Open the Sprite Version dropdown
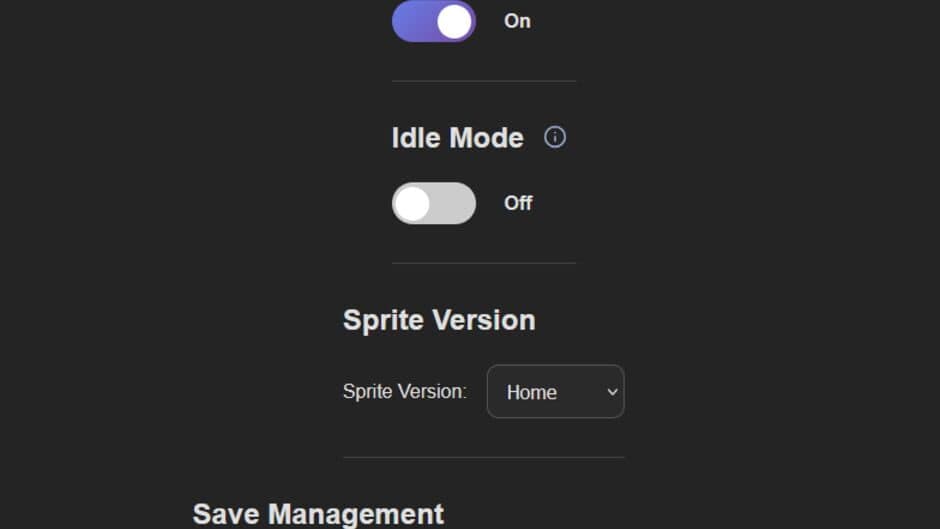940x529 pixels. pos(556,392)
